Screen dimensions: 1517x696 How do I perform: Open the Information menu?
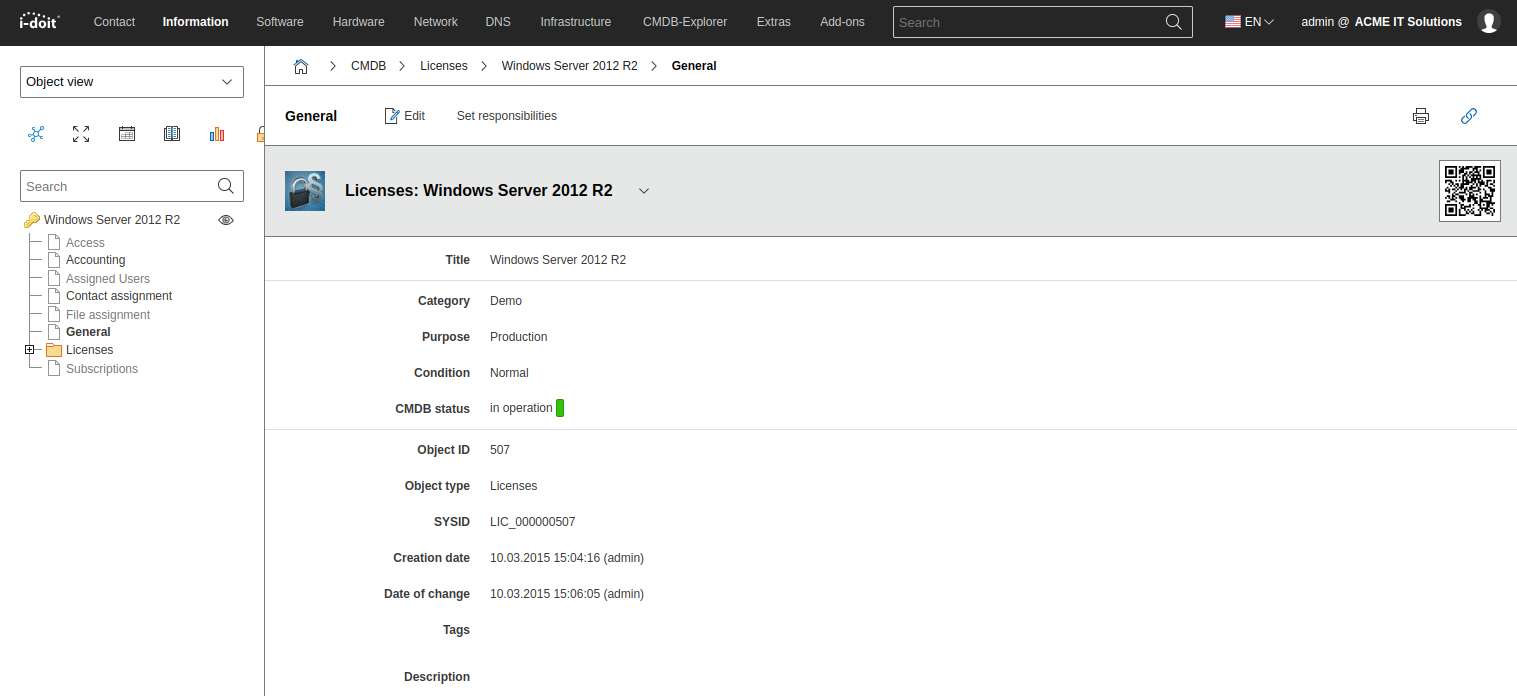[196, 21]
